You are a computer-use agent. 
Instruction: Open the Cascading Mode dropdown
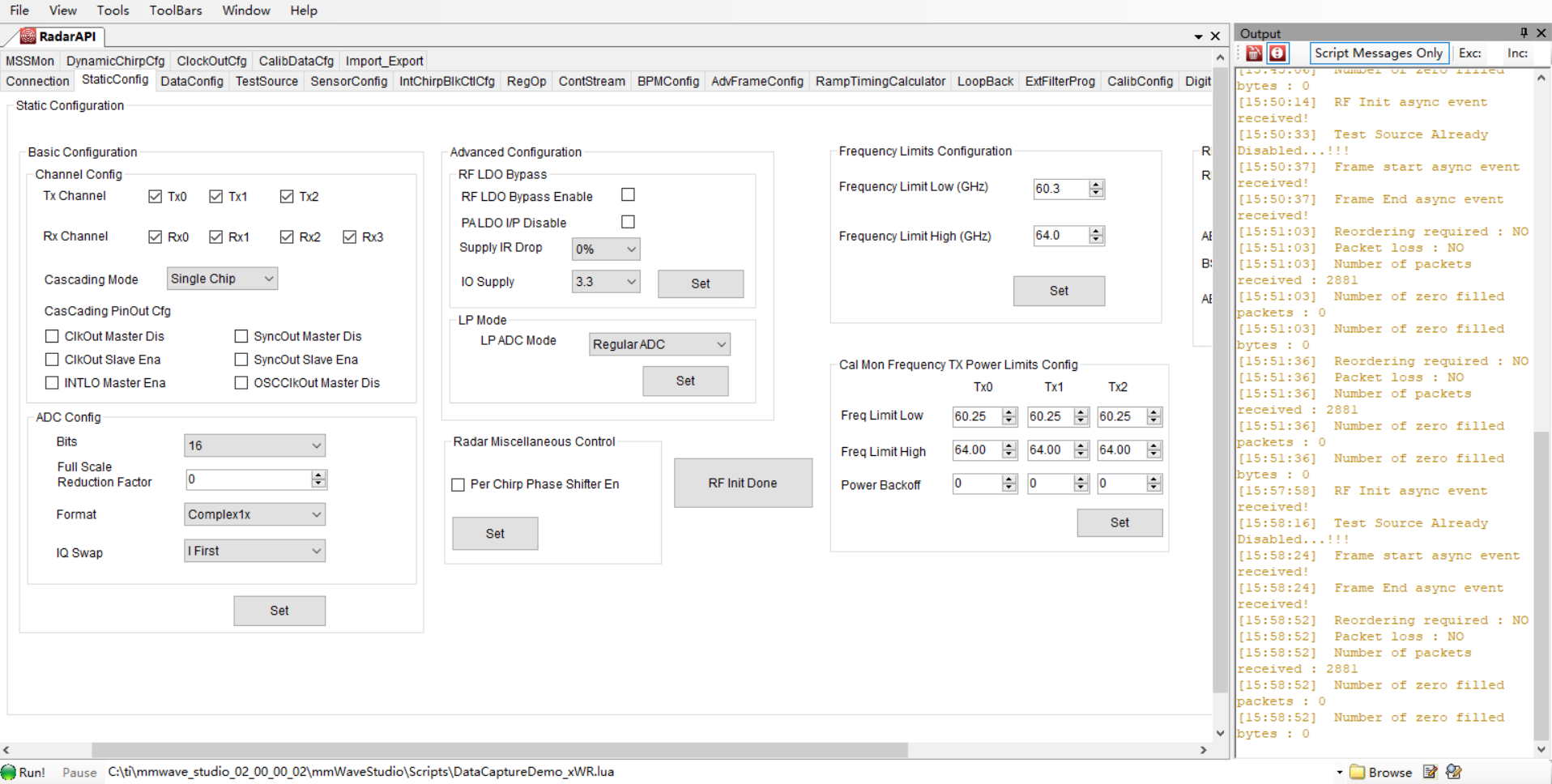[222, 279]
